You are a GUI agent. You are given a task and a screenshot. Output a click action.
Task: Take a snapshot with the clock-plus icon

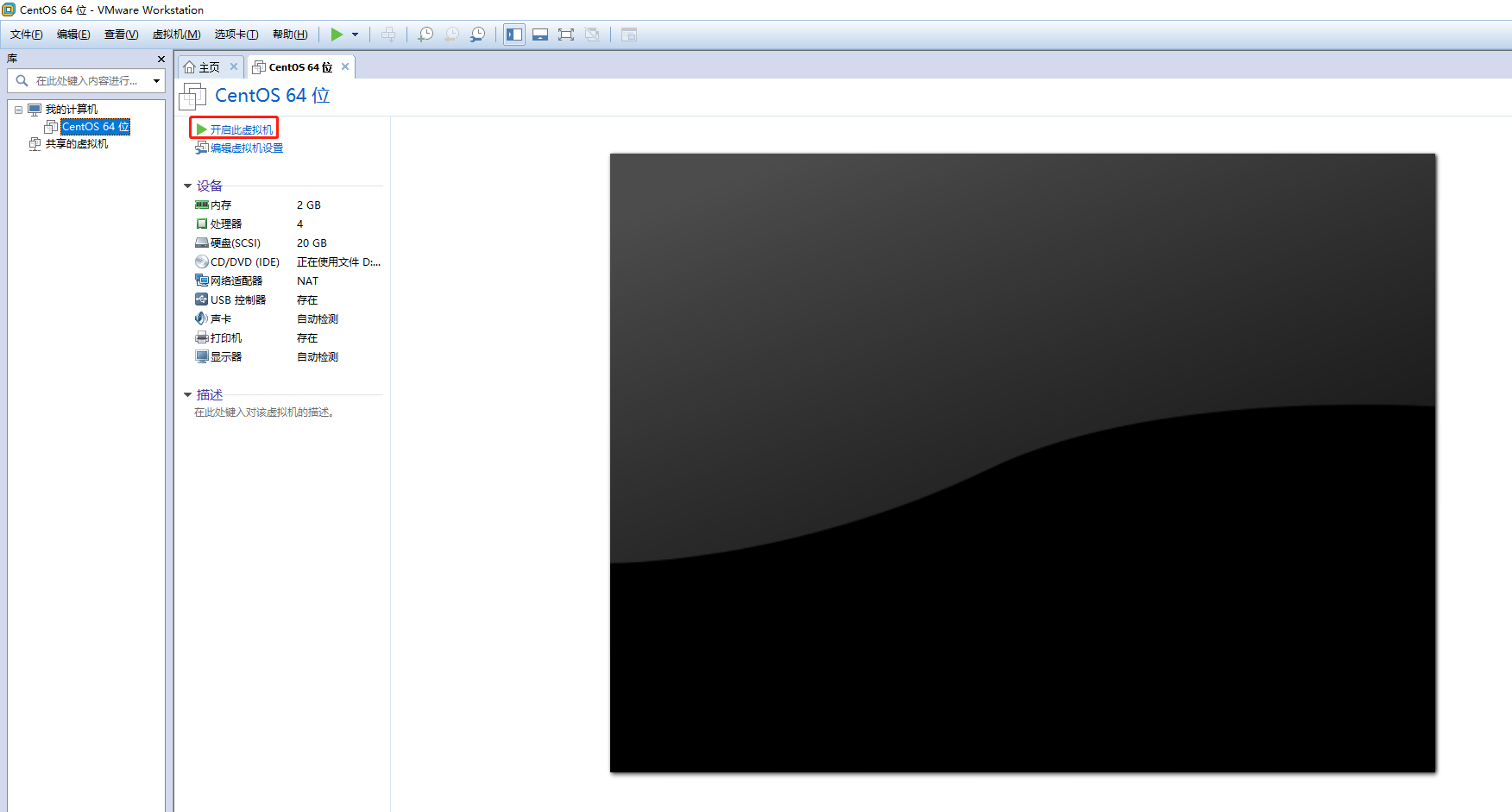point(425,35)
